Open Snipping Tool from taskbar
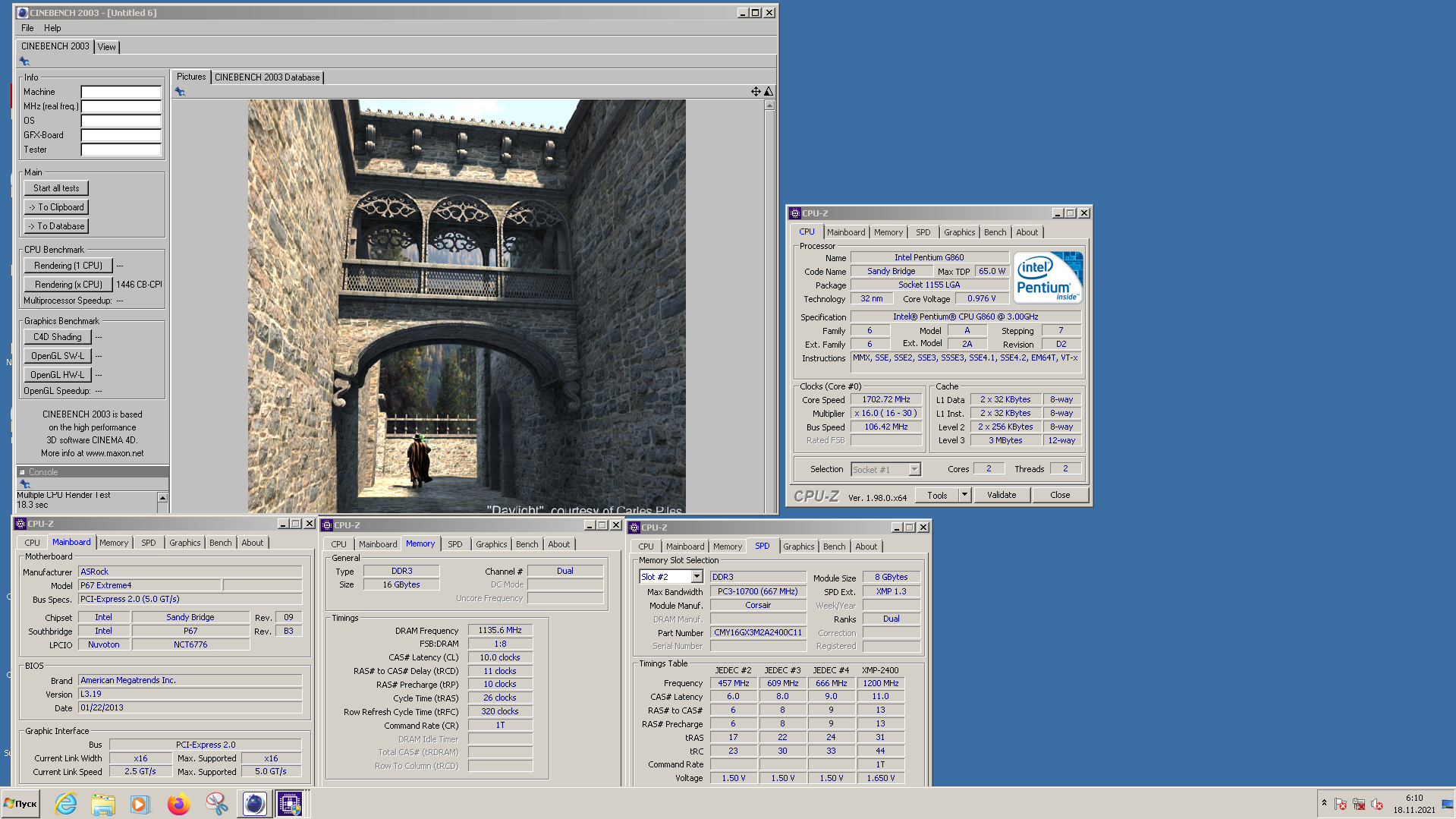The width and height of the screenshot is (1456, 819). (x=216, y=804)
